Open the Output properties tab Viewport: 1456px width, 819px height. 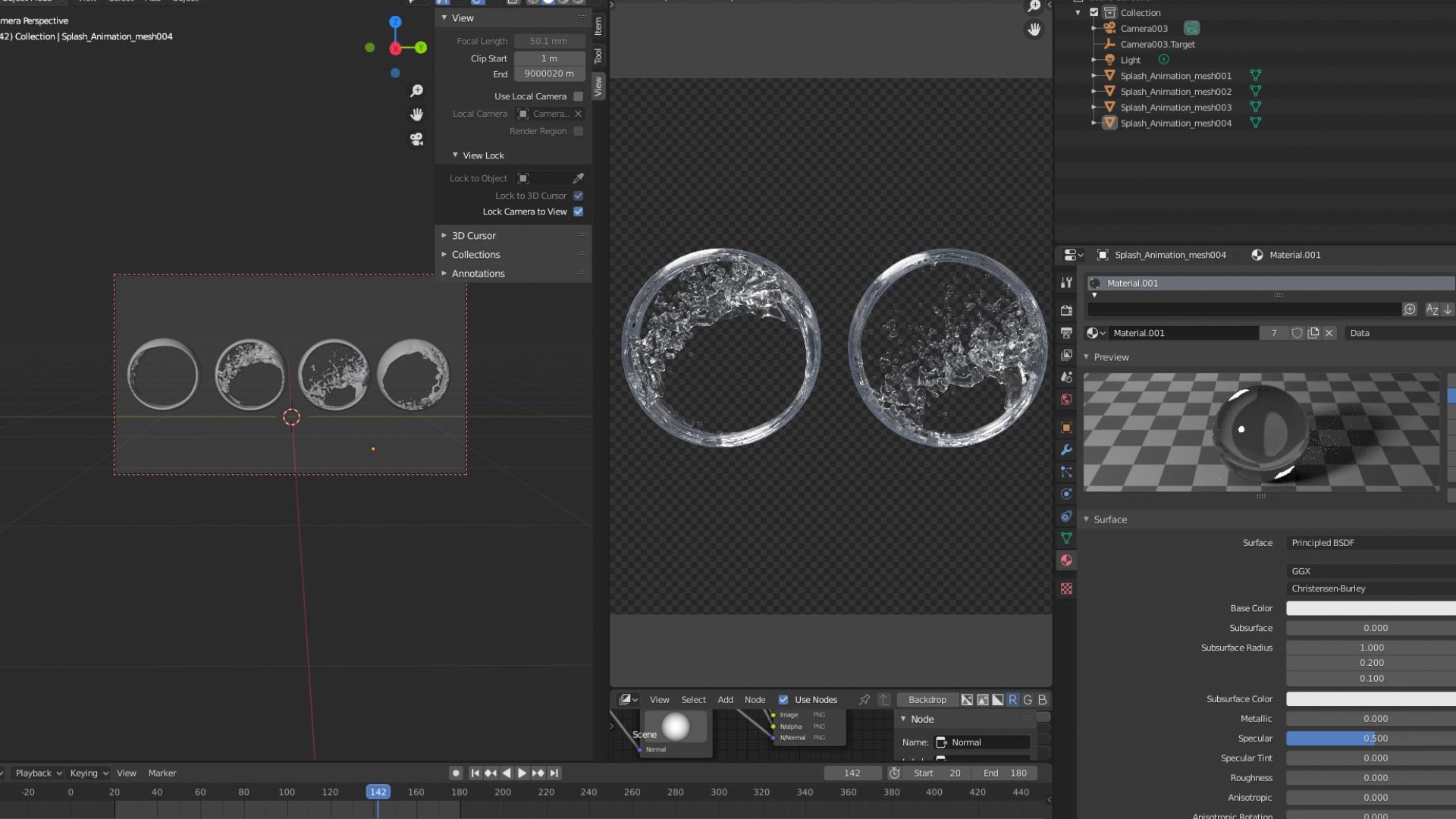click(1066, 333)
